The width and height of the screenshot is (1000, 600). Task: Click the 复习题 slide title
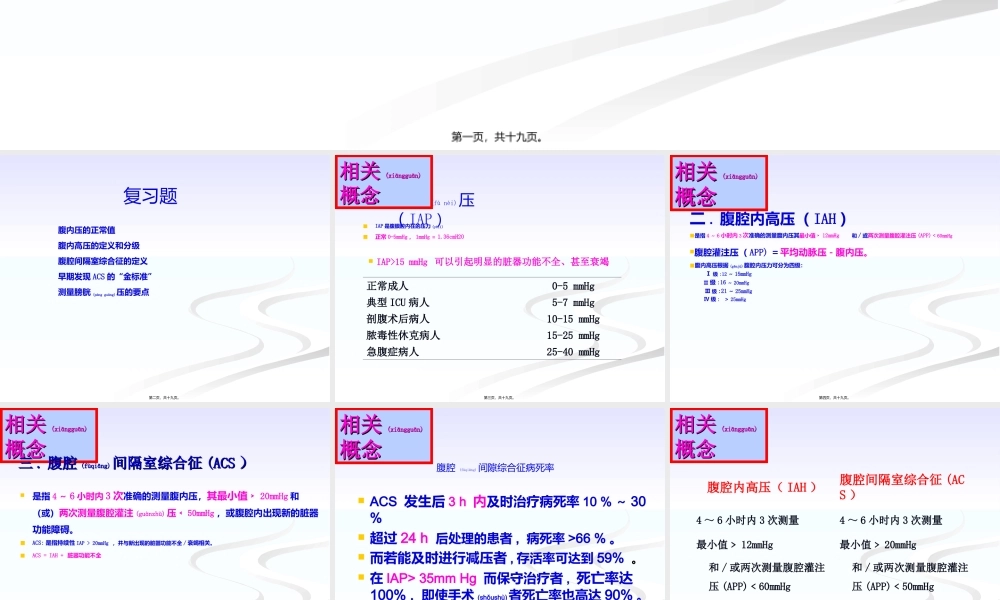151,195
